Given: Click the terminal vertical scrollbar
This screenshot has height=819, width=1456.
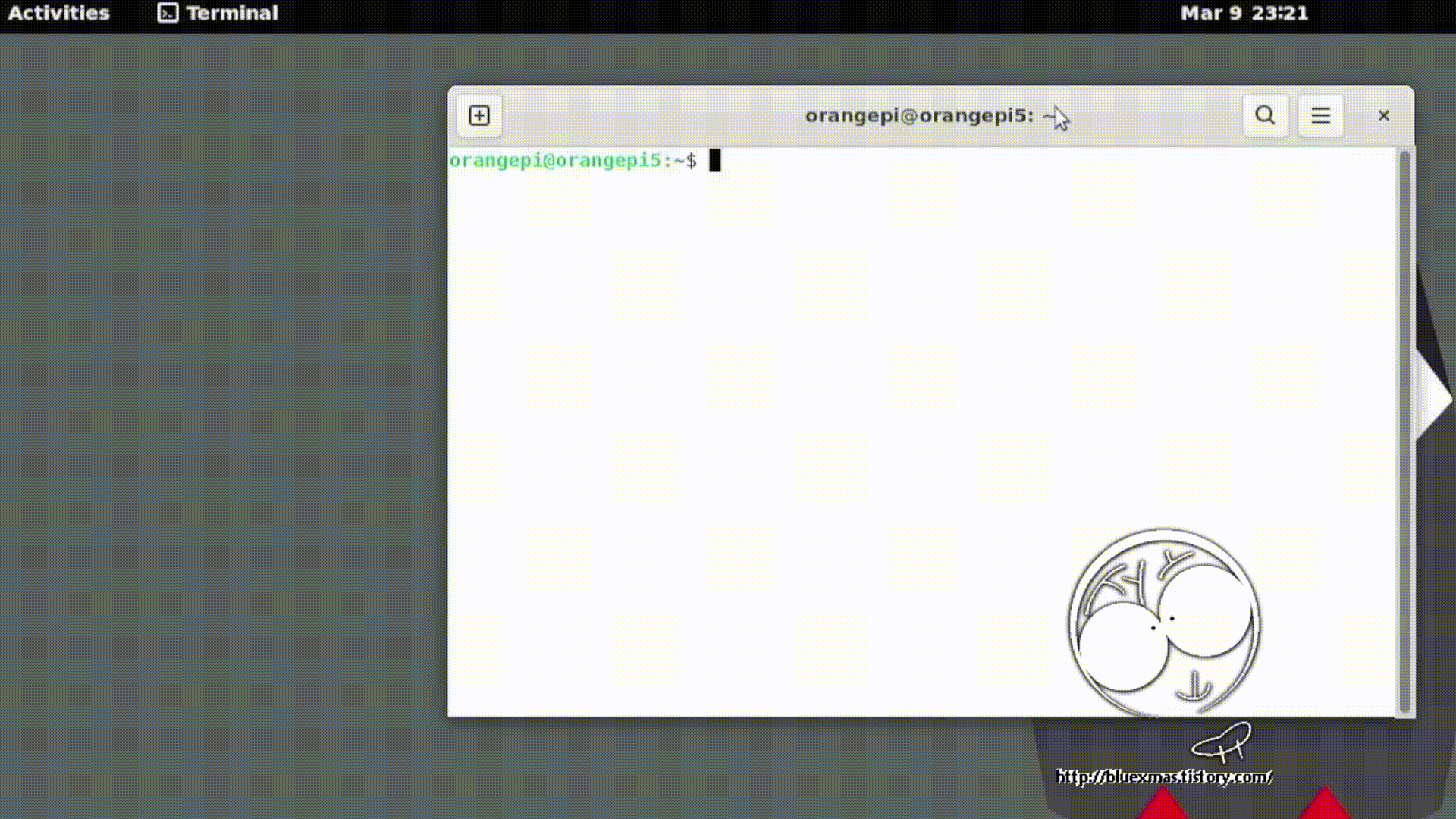Looking at the screenshot, I should (1404, 432).
